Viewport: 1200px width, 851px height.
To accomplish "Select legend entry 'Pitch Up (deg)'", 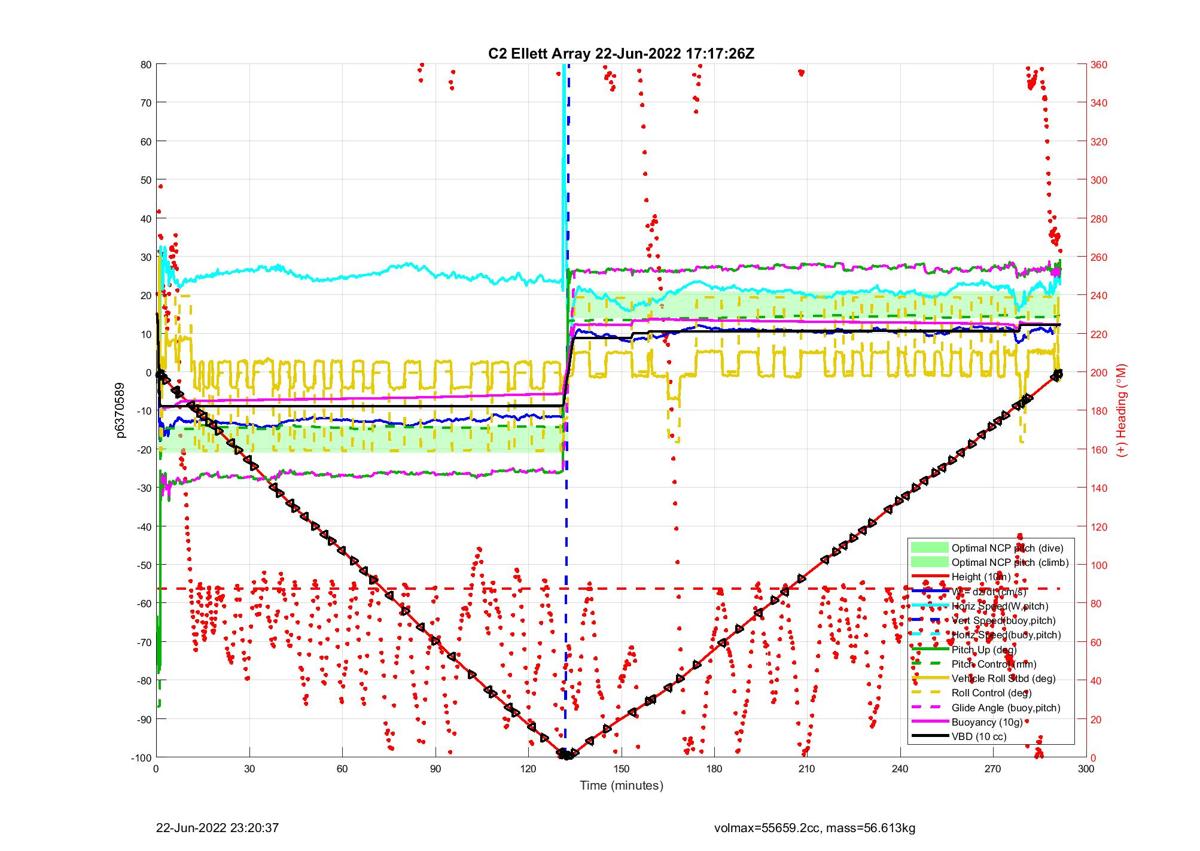I will (985, 649).
